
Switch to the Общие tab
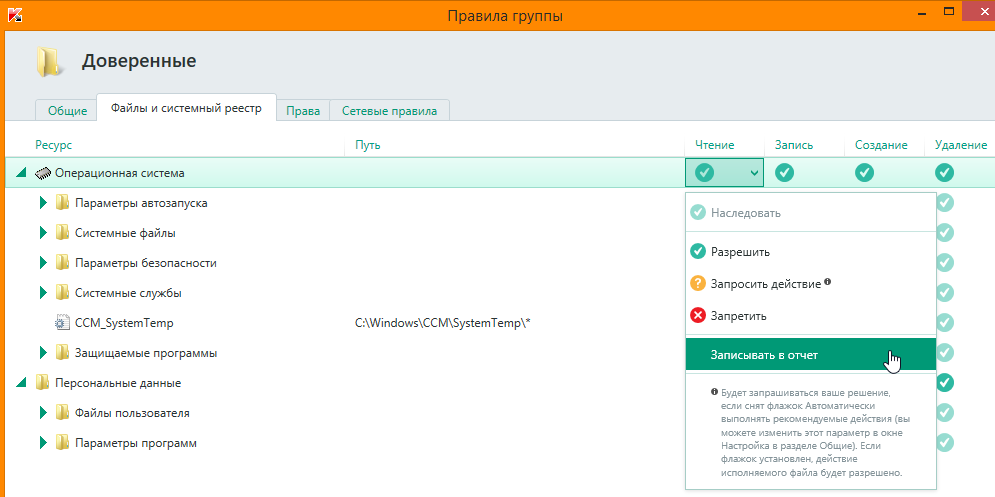[67, 110]
